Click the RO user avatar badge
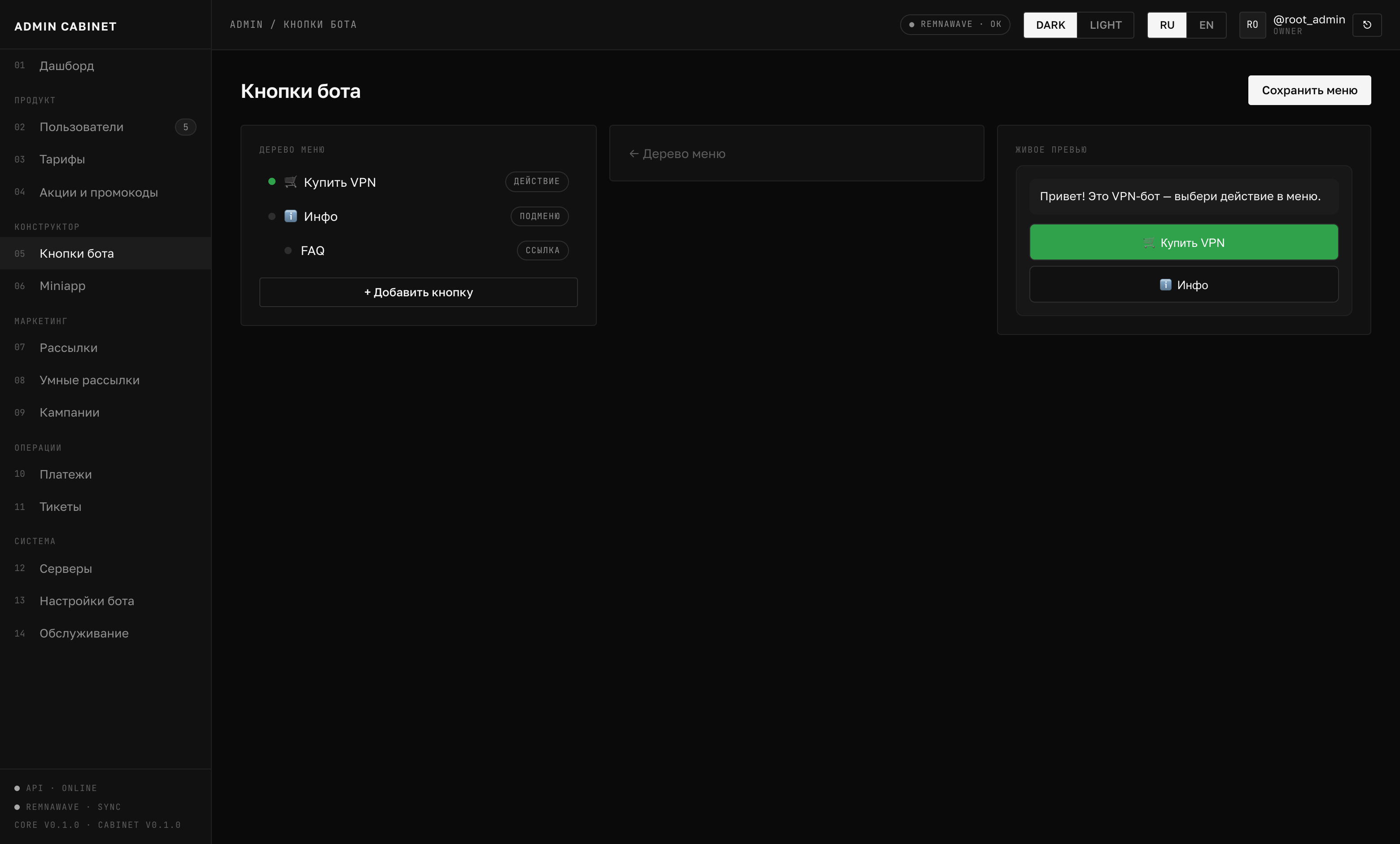 coord(1252,25)
